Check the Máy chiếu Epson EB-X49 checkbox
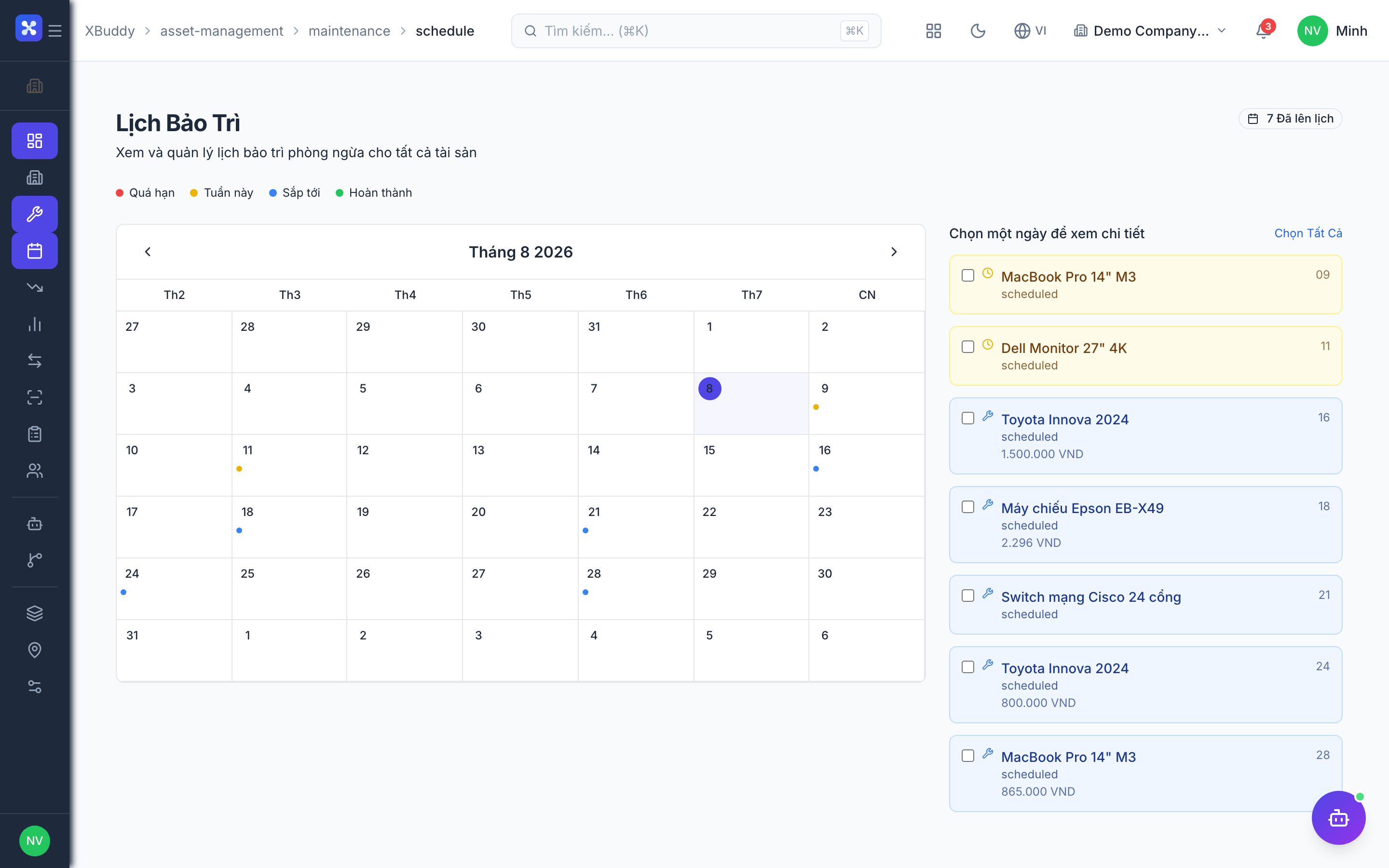 [968, 507]
